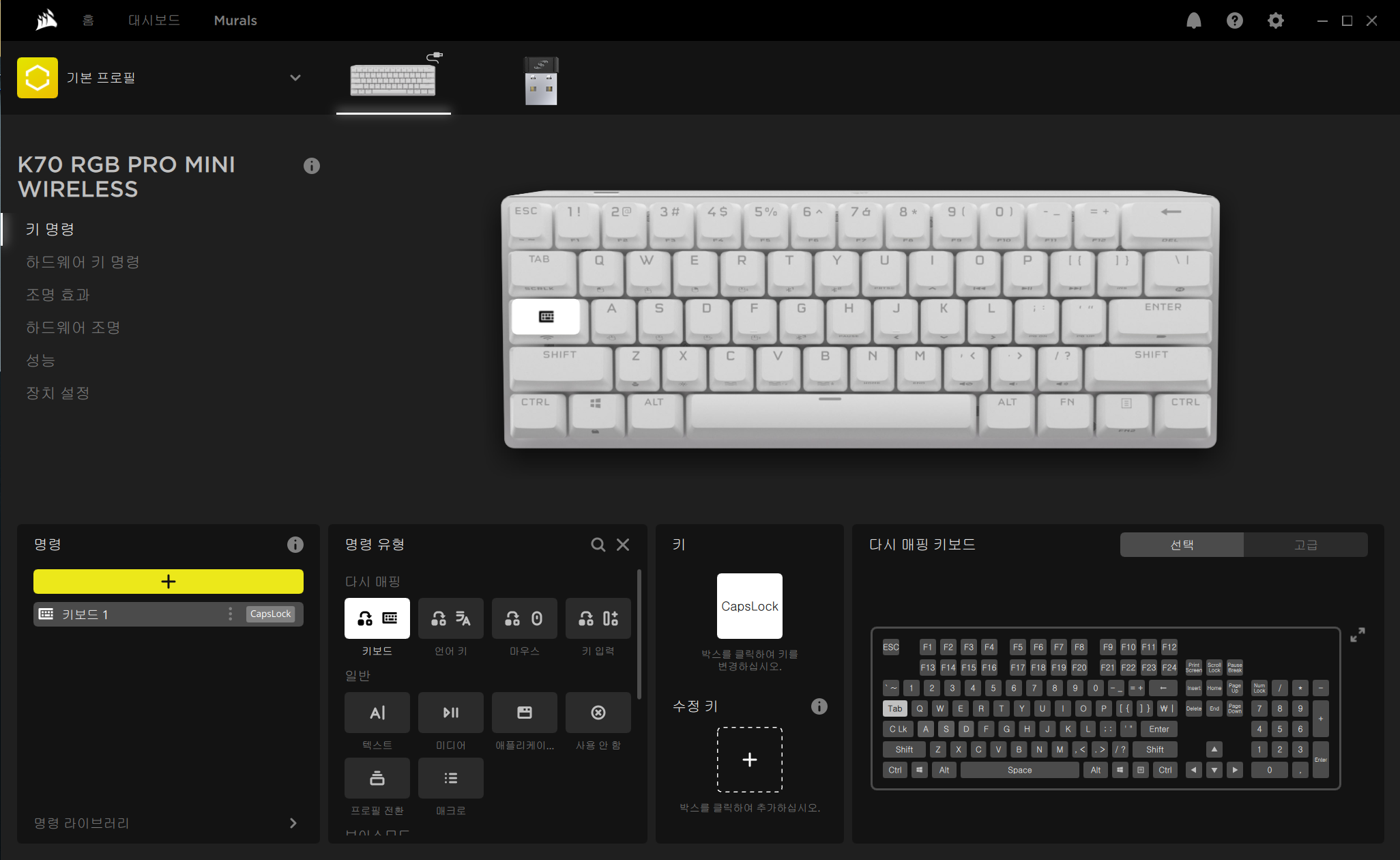1400x860 pixels.
Task: Switch remap mode to 고급
Action: [1305, 545]
